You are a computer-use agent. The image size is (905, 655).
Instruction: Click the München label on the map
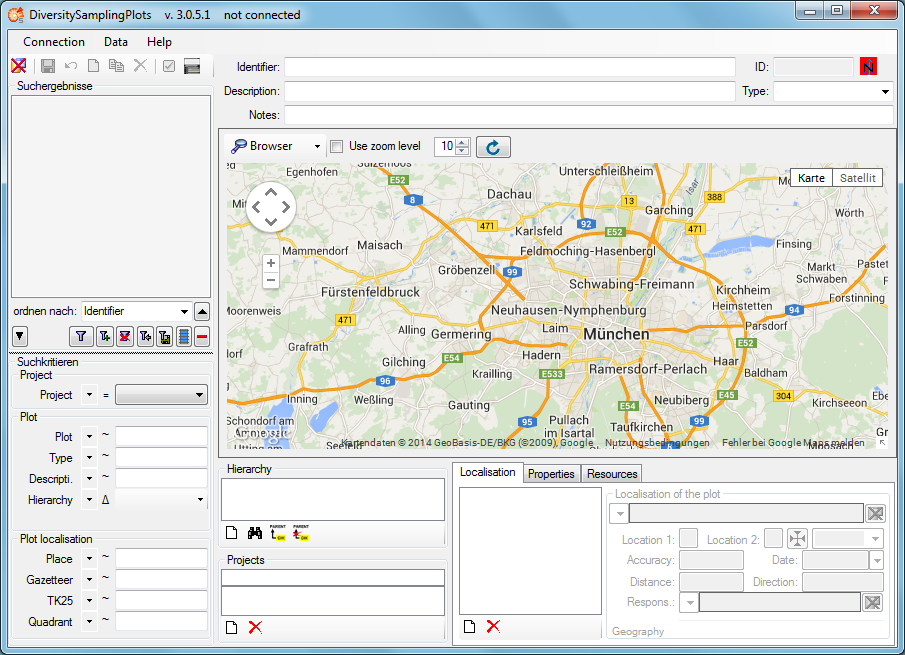pos(616,334)
